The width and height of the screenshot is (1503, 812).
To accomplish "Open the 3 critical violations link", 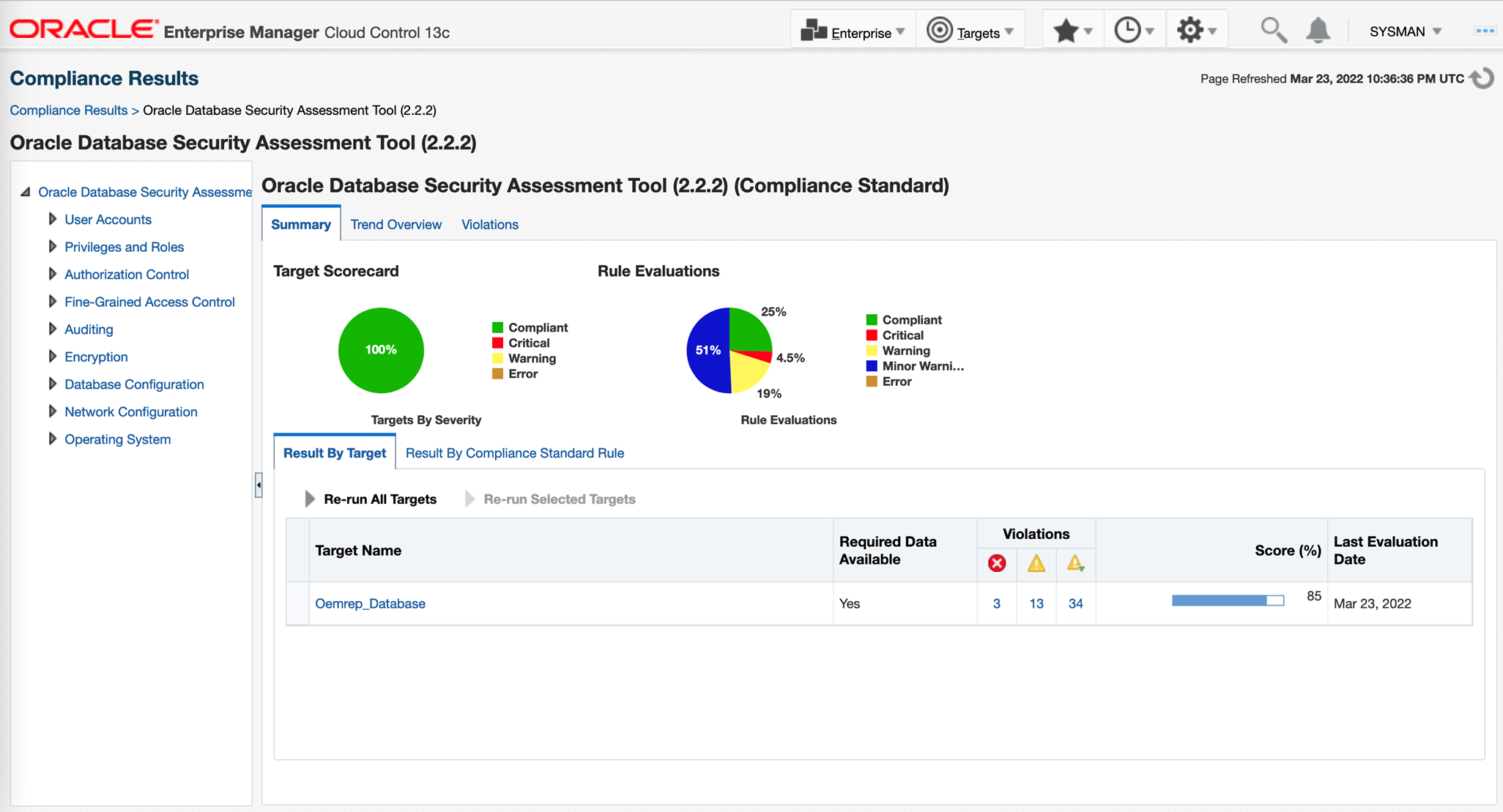I will coord(996,603).
